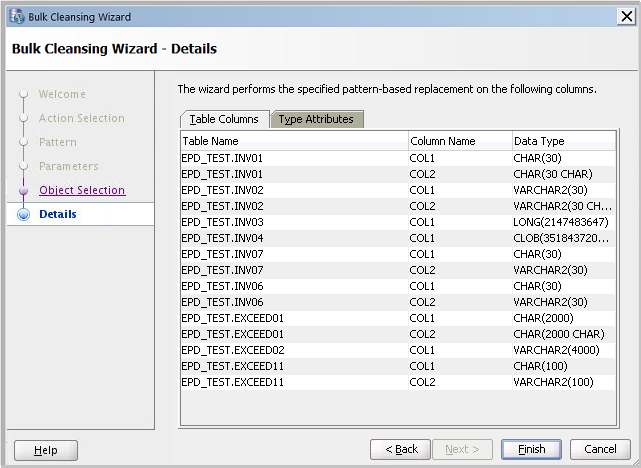Select the Details step in sidebar

point(58,214)
